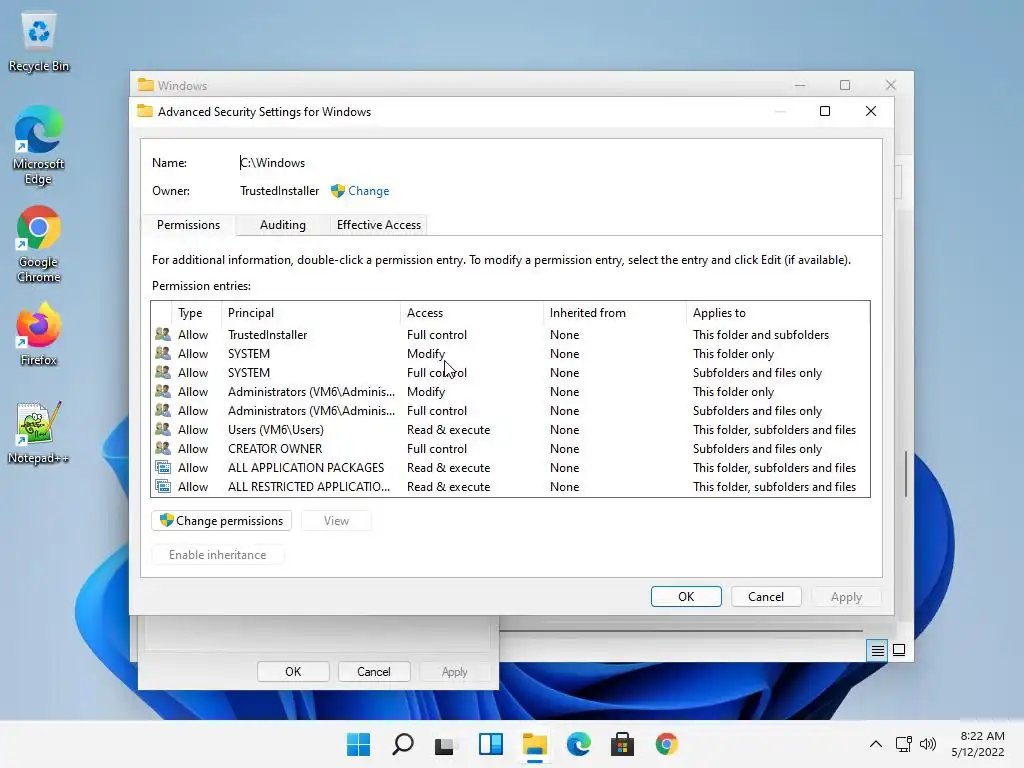Switch to the details view in the Windows window
This screenshot has height=768, width=1024.
click(877, 650)
